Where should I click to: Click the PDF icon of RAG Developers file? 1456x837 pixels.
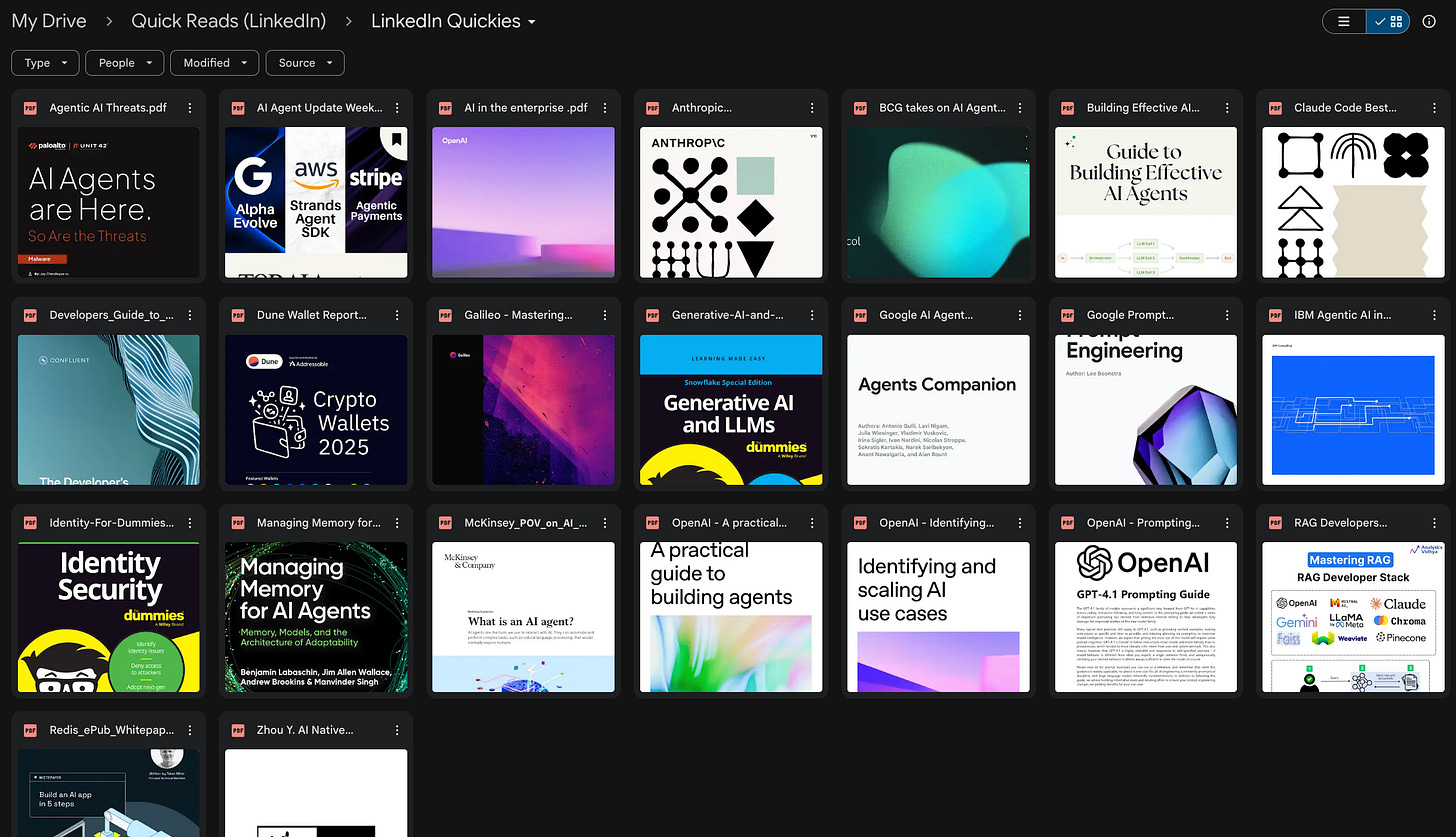1275,523
